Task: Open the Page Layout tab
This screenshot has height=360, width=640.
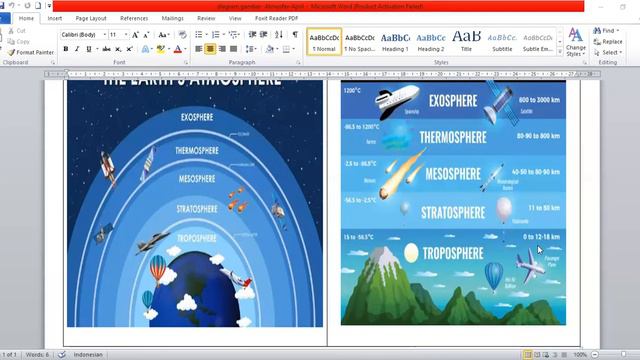Action: (x=91, y=18)
